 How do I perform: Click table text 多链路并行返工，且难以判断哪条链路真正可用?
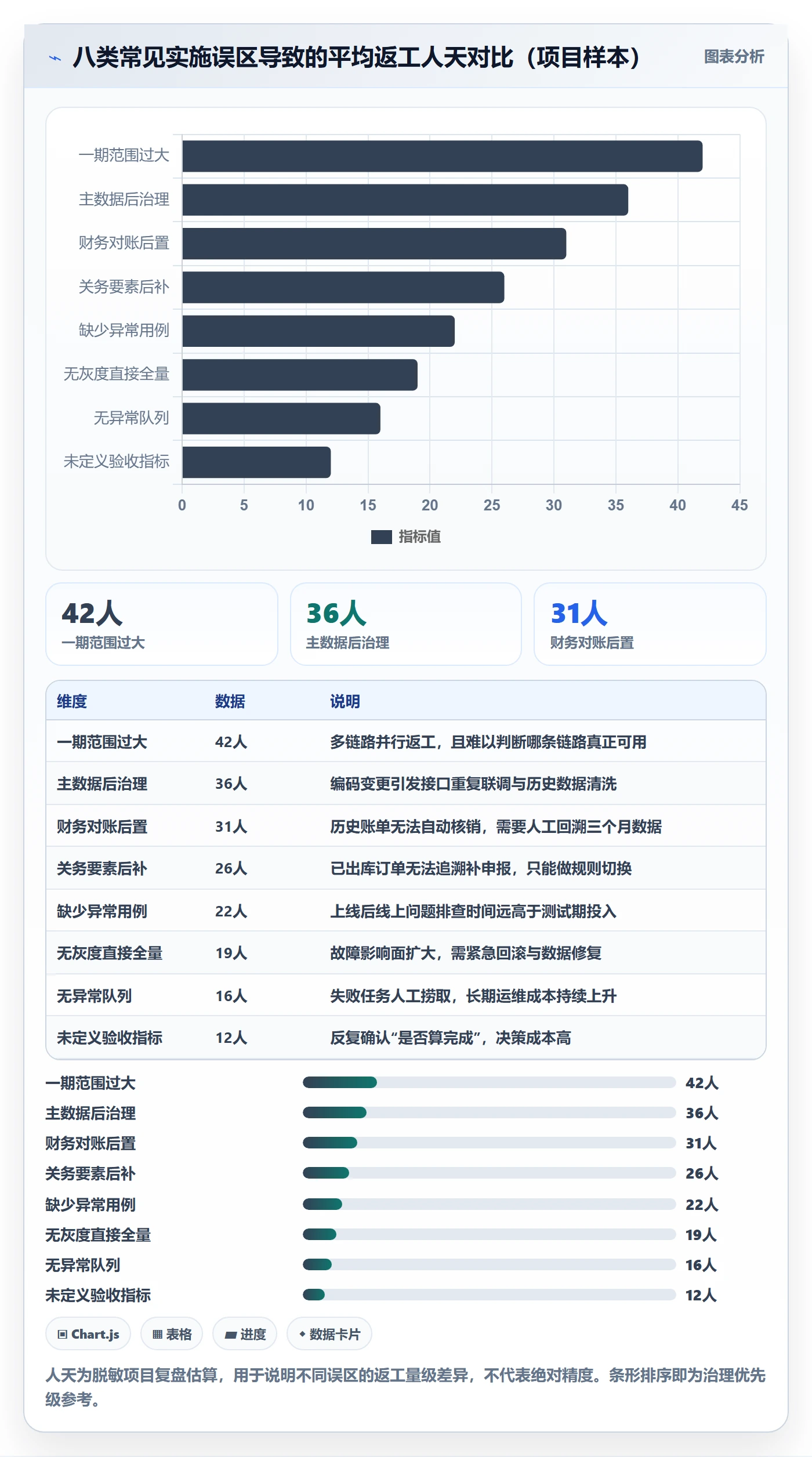[488, 742]
